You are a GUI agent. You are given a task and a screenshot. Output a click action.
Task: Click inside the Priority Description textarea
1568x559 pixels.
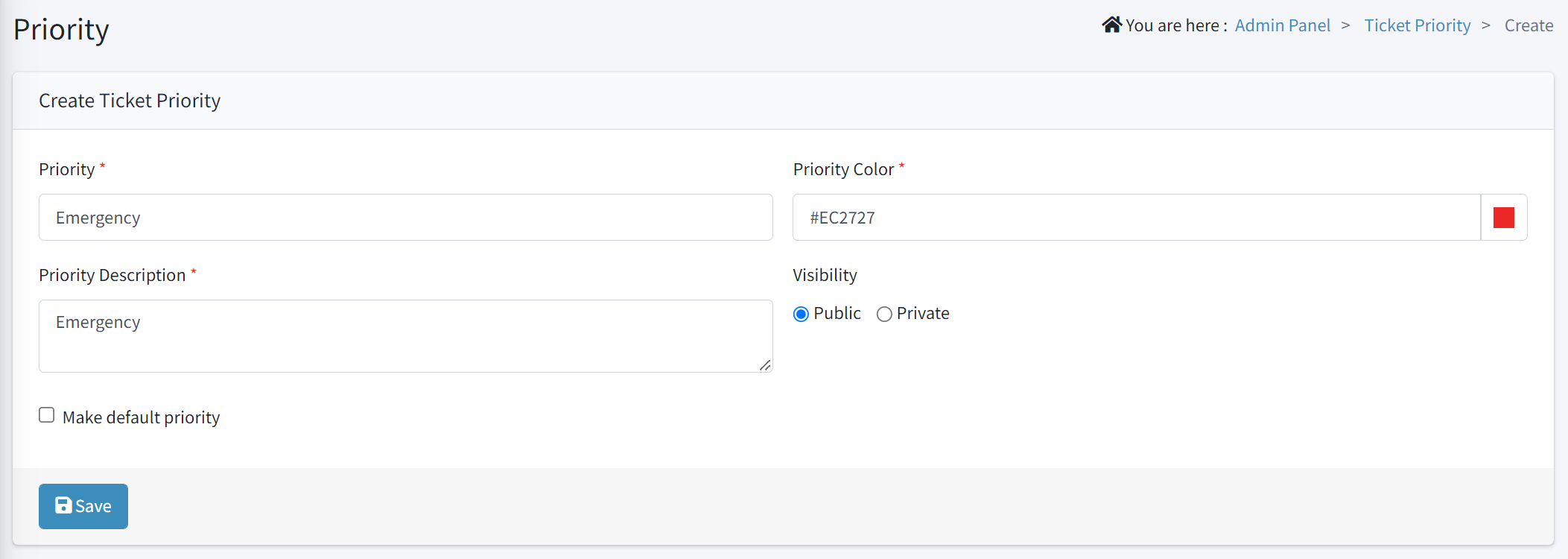click(405, 335)
